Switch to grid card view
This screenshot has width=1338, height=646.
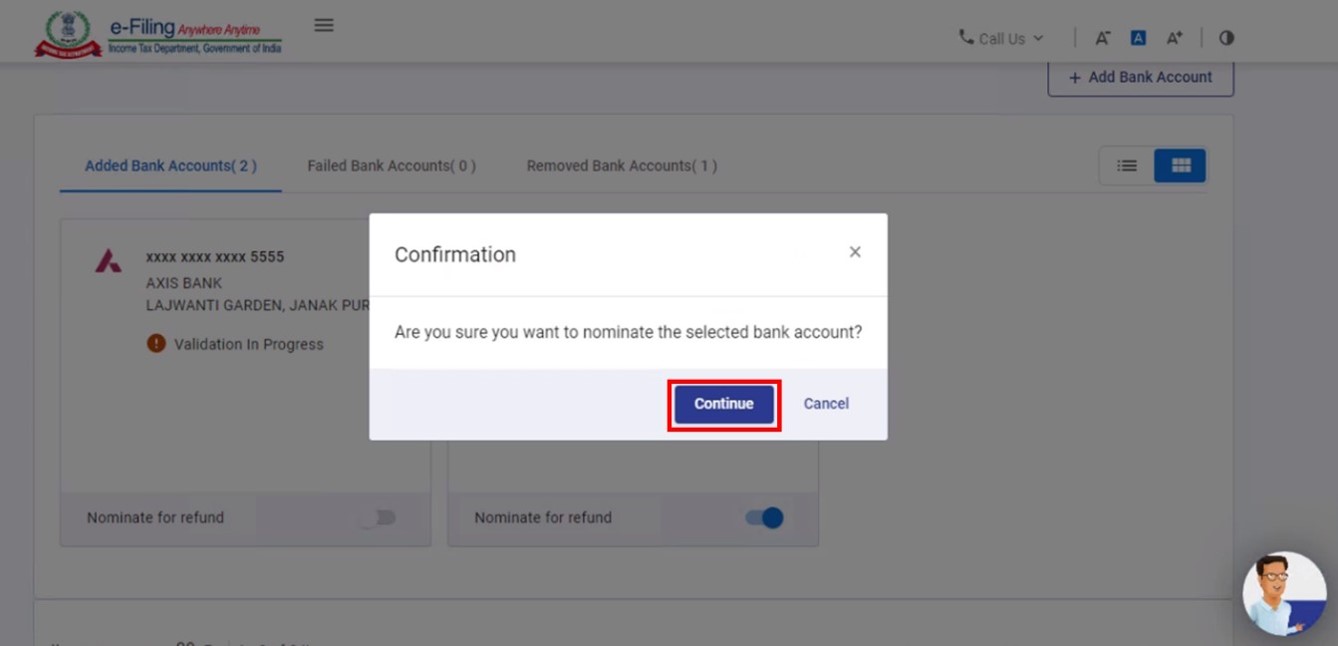1180,166
